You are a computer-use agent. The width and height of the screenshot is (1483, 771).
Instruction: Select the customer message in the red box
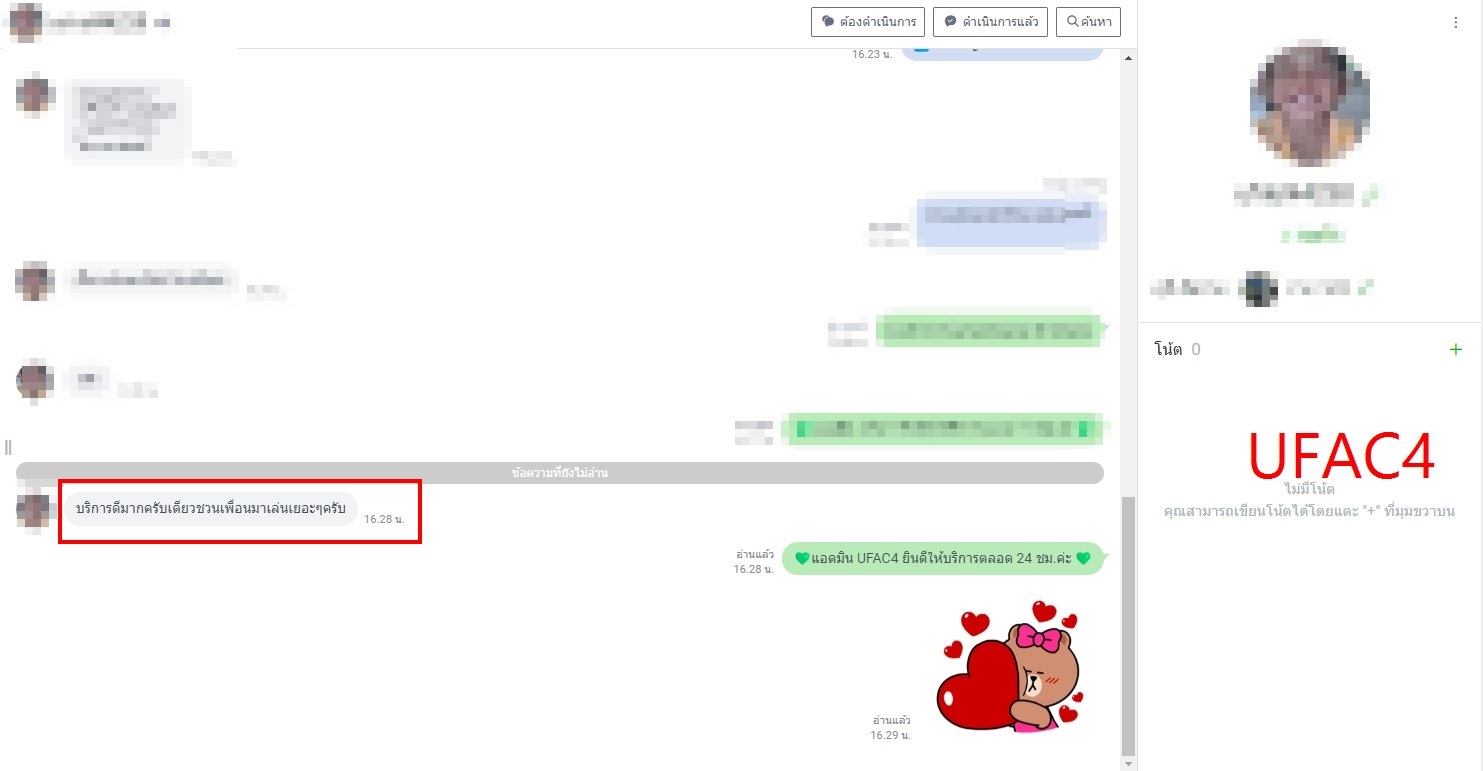(211, 509)
